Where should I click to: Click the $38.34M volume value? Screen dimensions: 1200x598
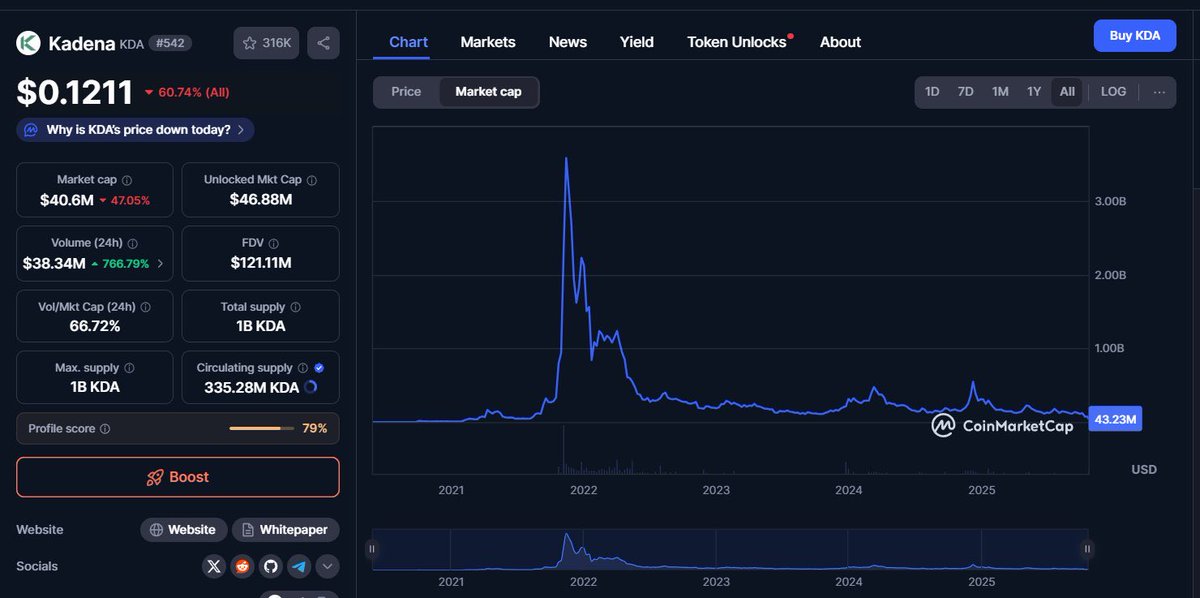coord(54,264)
